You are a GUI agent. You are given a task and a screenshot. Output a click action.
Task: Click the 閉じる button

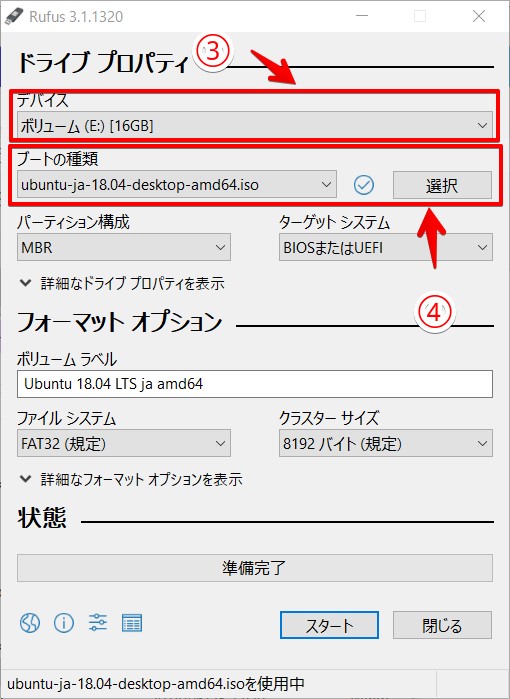point(442,625)
